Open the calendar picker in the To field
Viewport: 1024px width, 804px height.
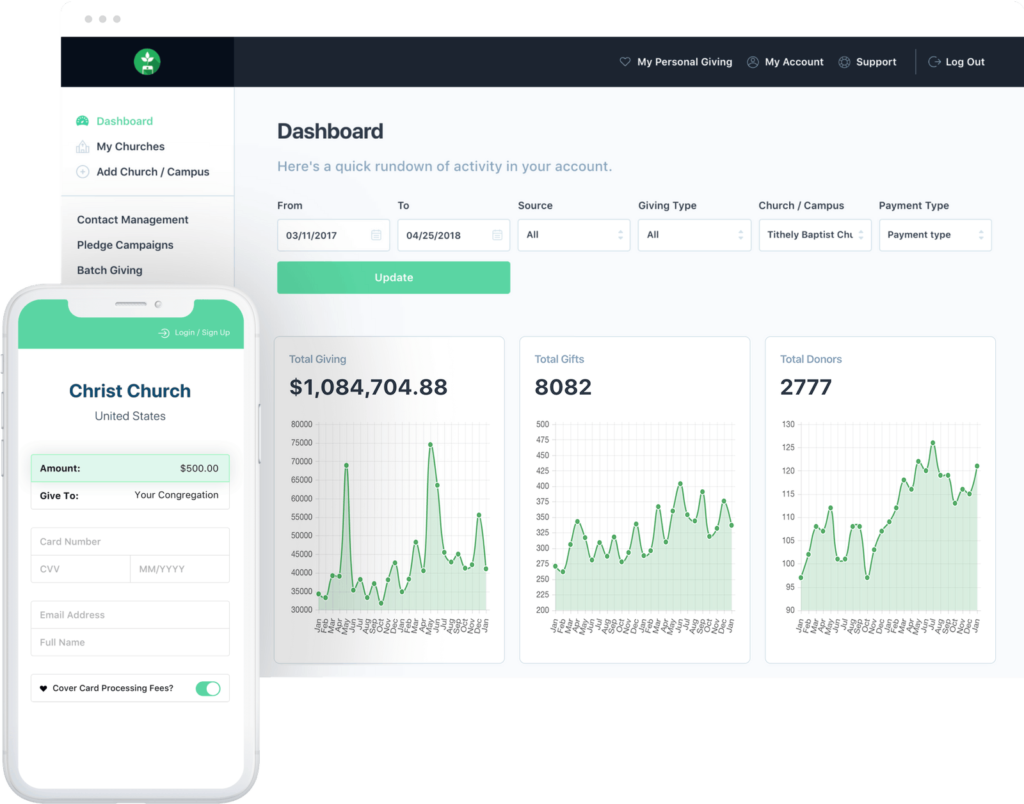pos(497,235)
